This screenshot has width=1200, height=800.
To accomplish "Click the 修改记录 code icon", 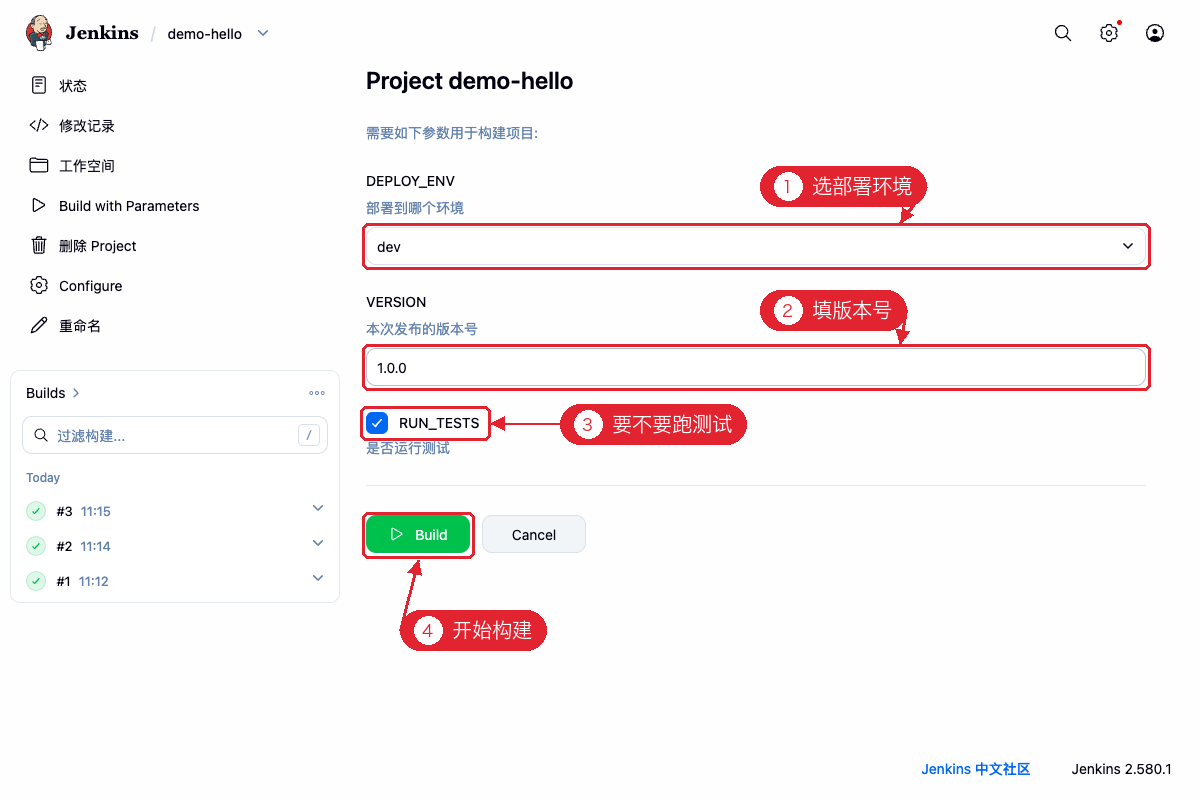I will click(x=39, y=125).
